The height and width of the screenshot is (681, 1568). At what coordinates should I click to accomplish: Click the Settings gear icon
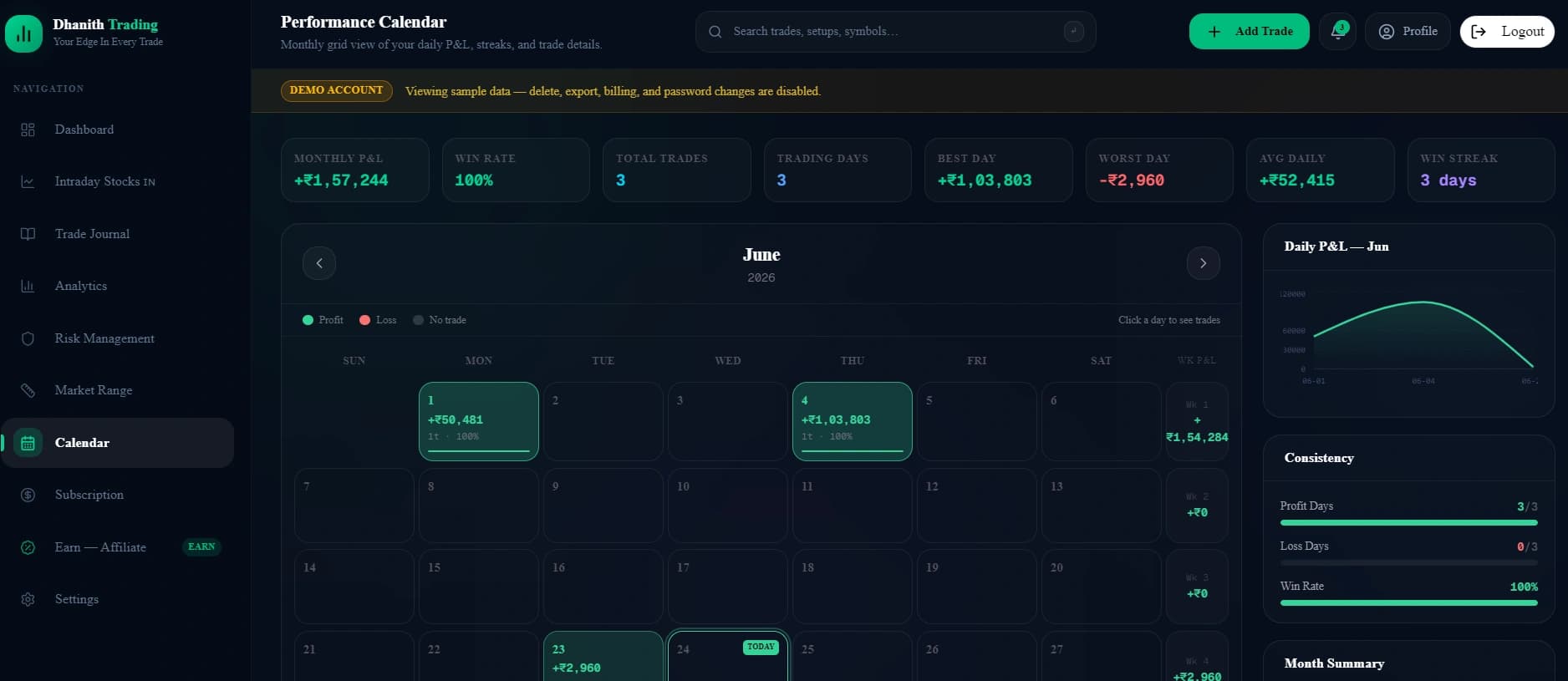point(28,599)
